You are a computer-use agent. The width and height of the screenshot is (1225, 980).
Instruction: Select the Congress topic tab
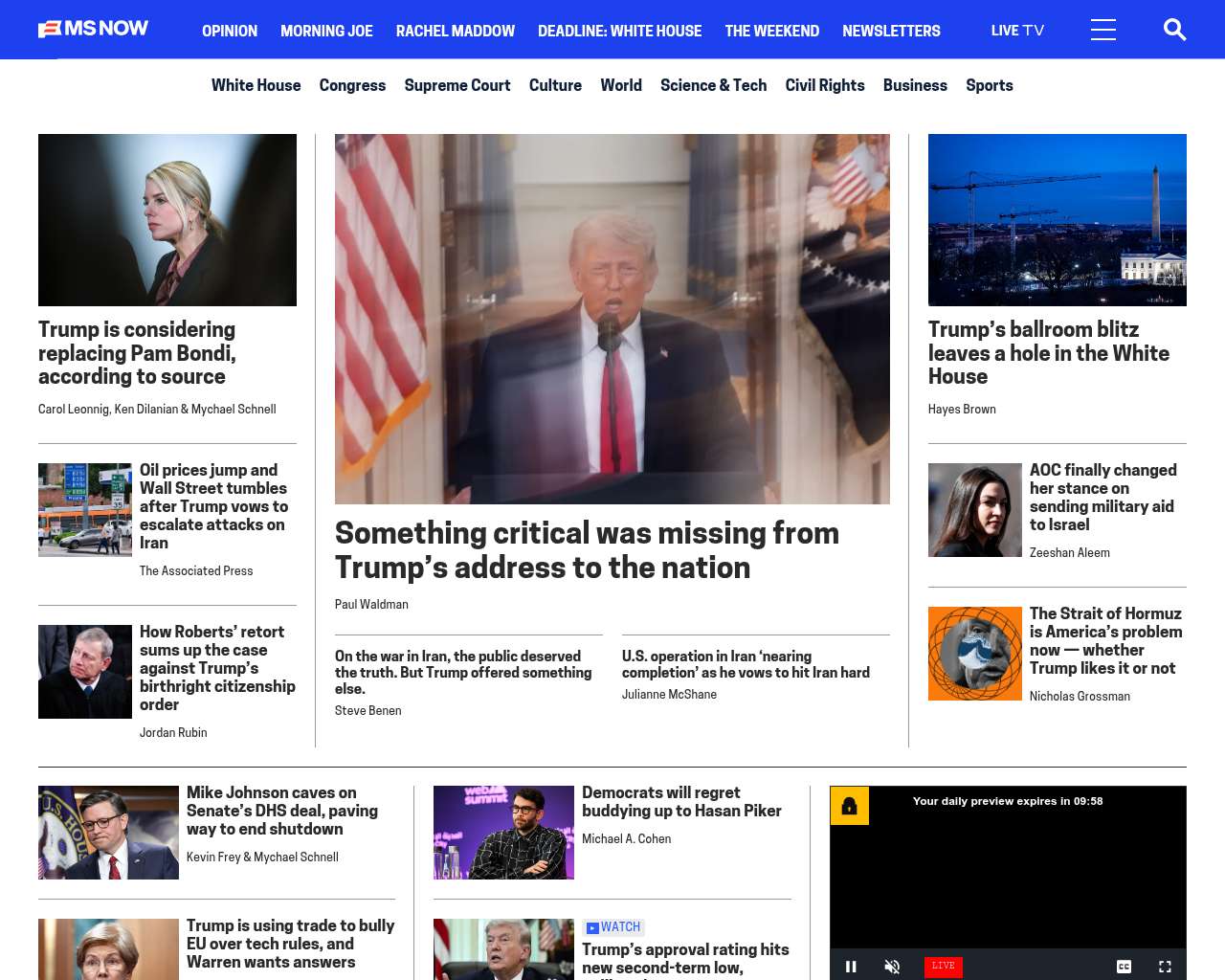coord(352,85)
